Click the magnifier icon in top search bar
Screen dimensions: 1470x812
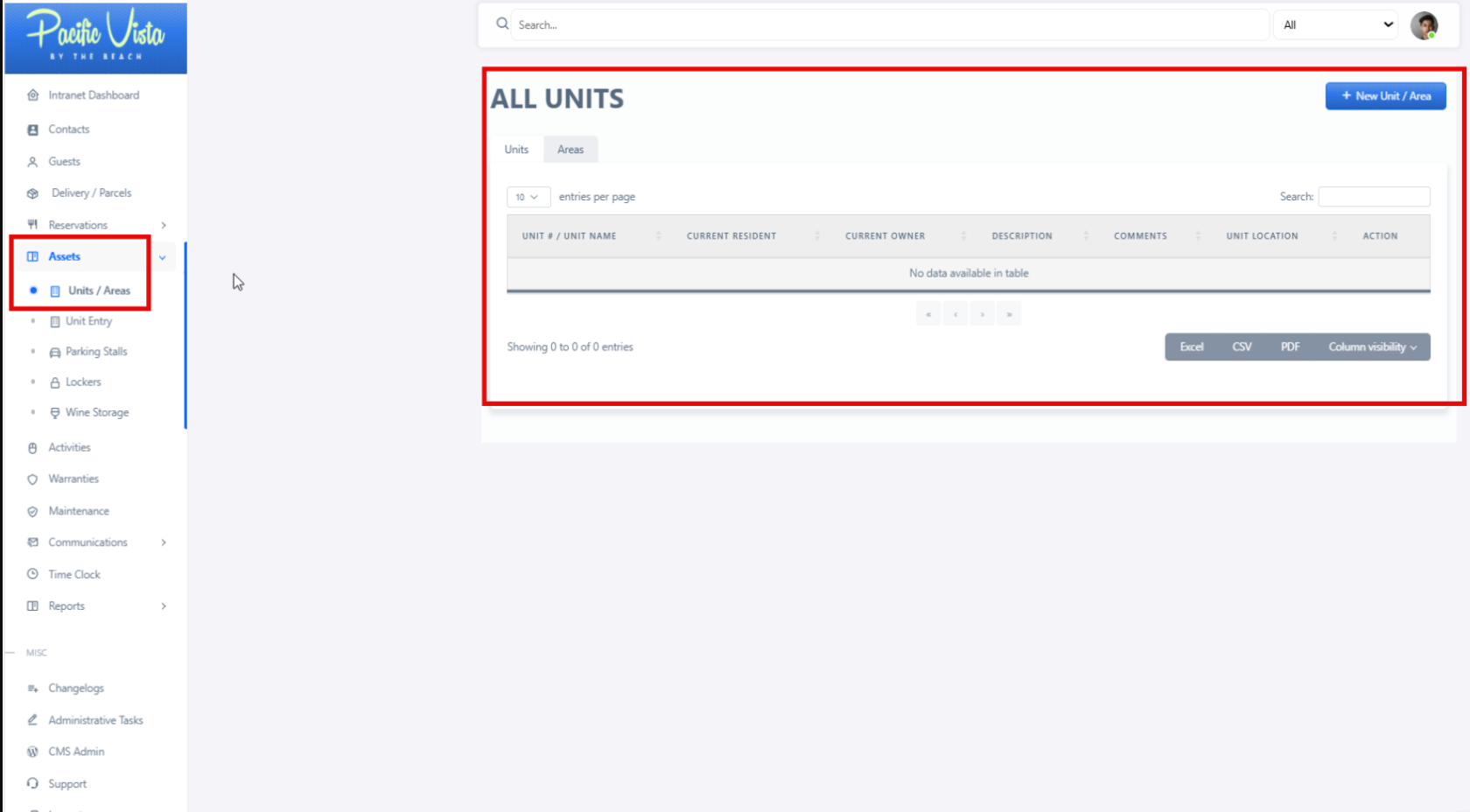coord(502,24)
